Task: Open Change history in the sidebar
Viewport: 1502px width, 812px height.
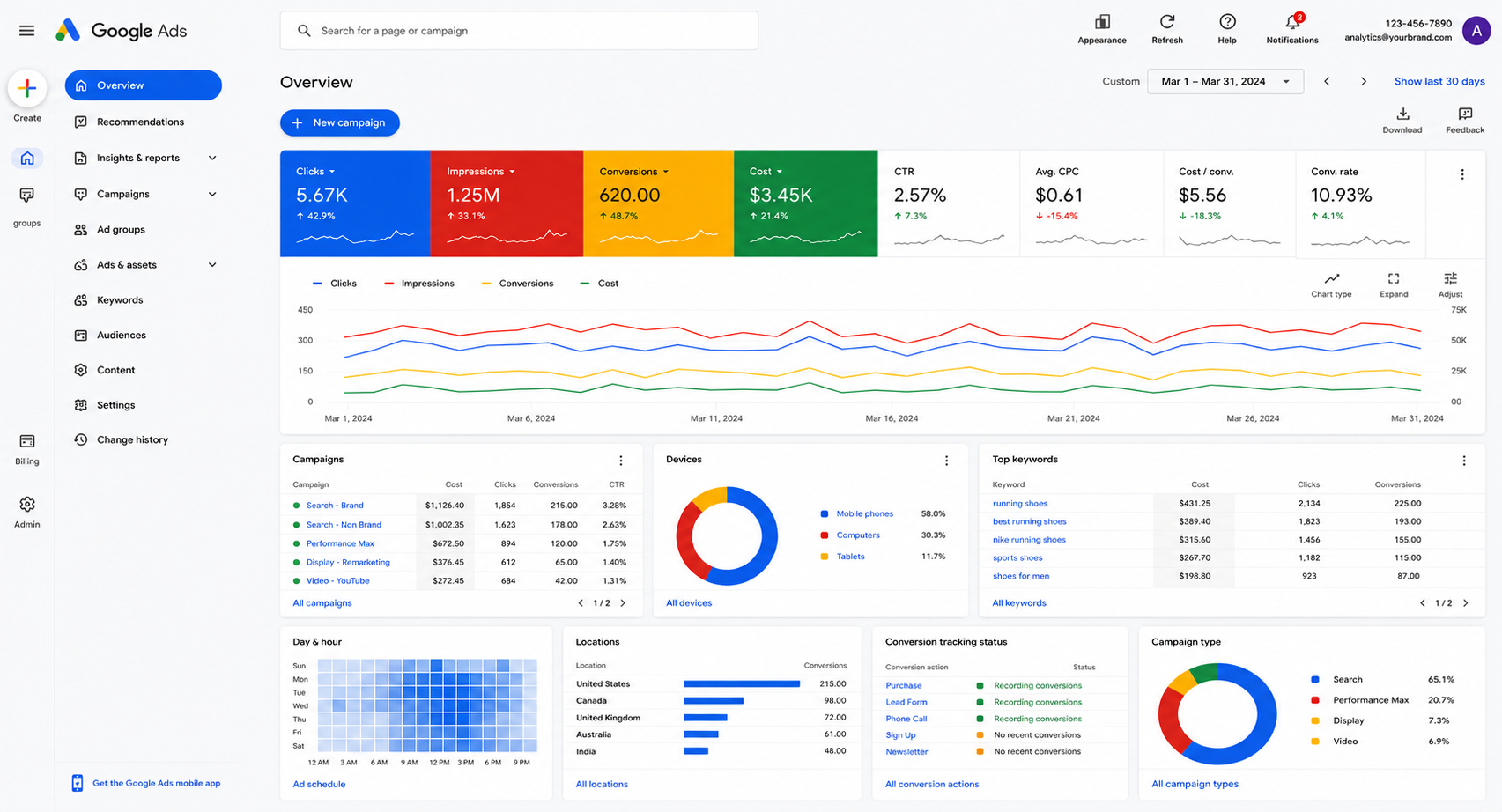Action: [x=132, y=439]
